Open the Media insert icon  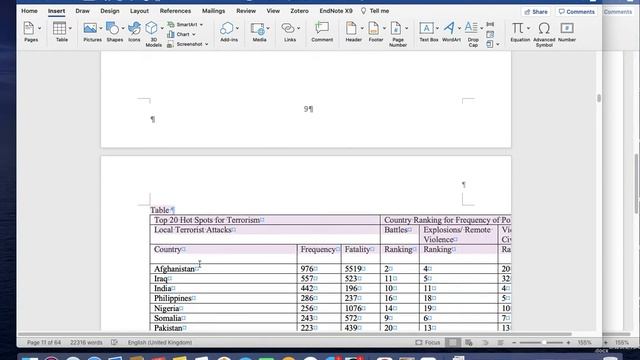(258, 29)
